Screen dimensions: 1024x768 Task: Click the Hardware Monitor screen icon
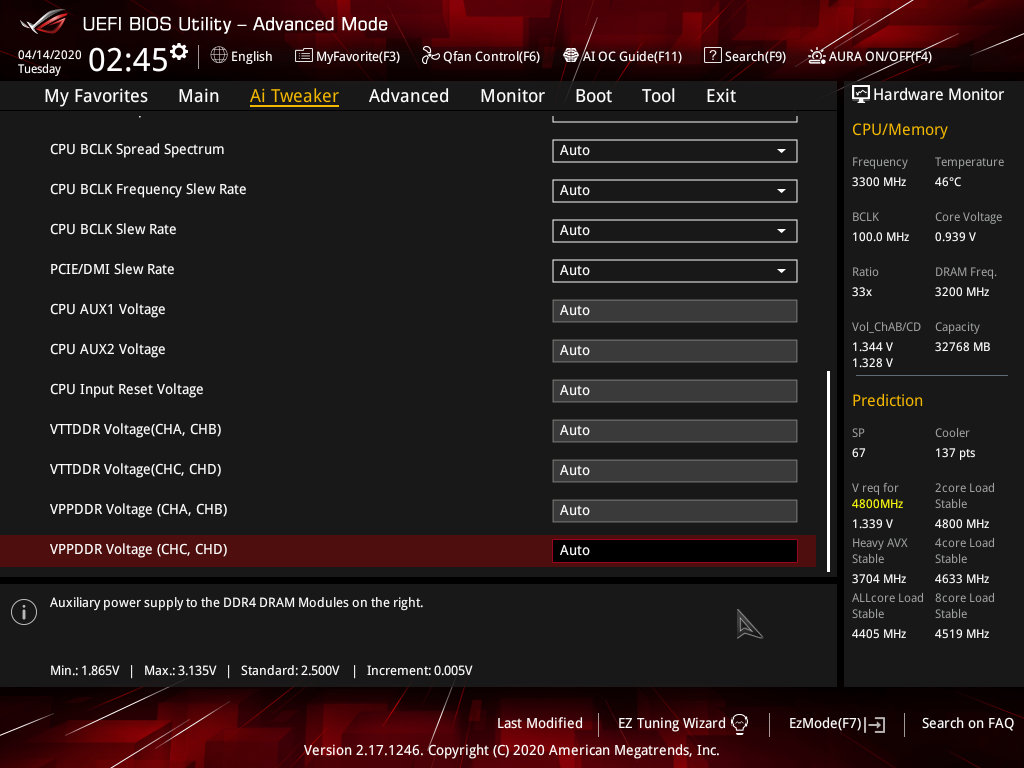(x=861, y=94)
